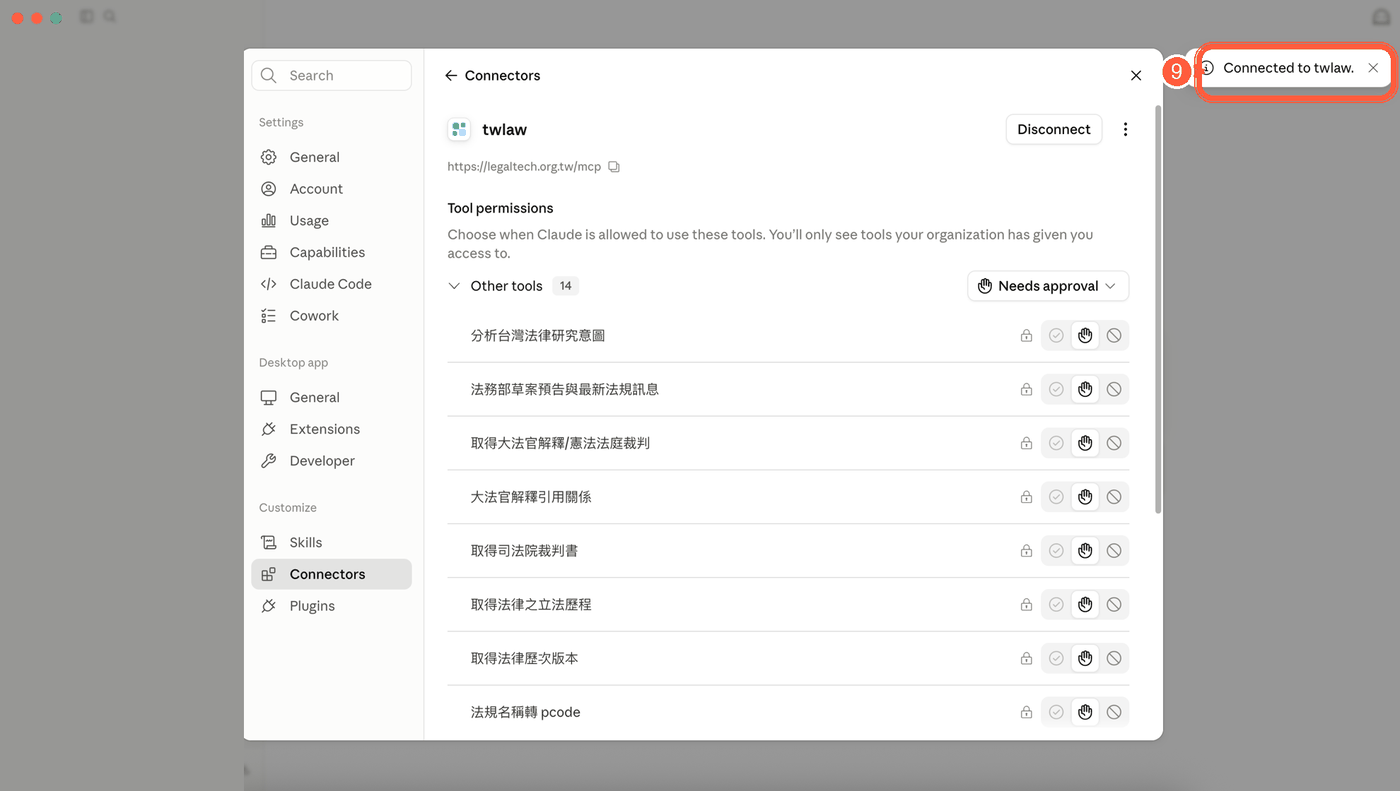Open the Account settings page

click(x=331, y=189)
